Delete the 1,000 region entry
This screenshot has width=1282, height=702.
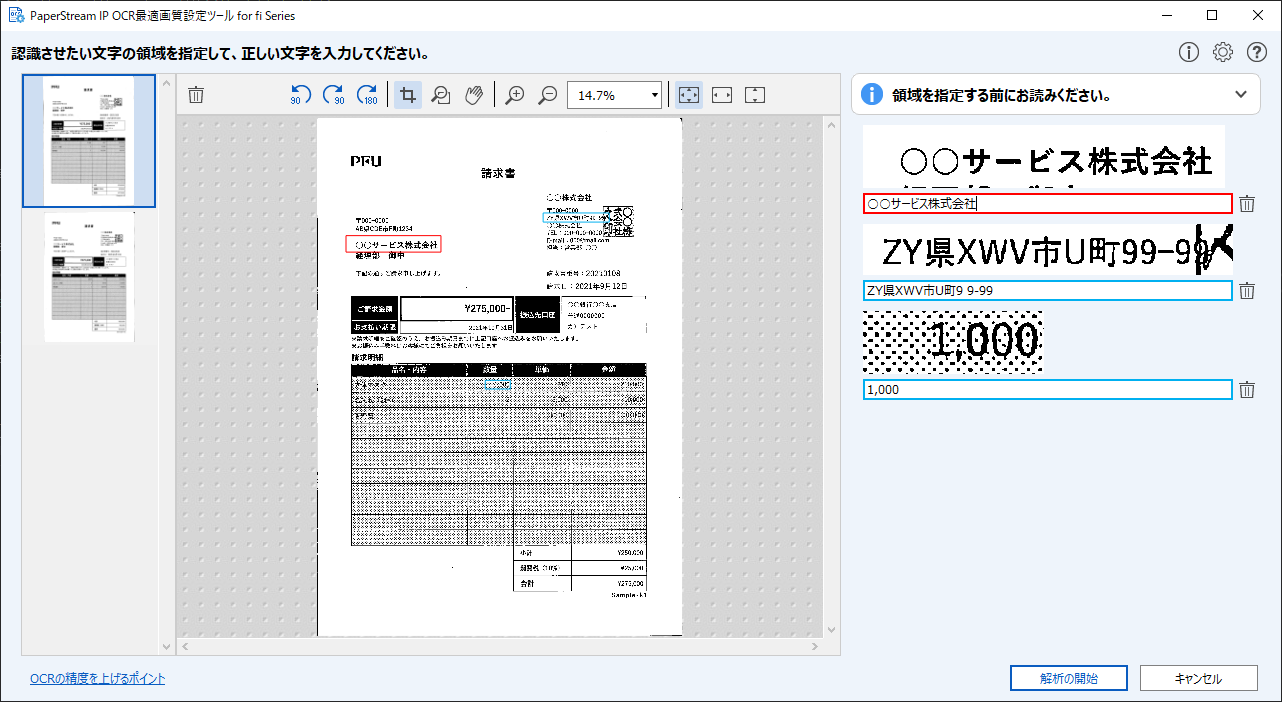point(1247,390)
